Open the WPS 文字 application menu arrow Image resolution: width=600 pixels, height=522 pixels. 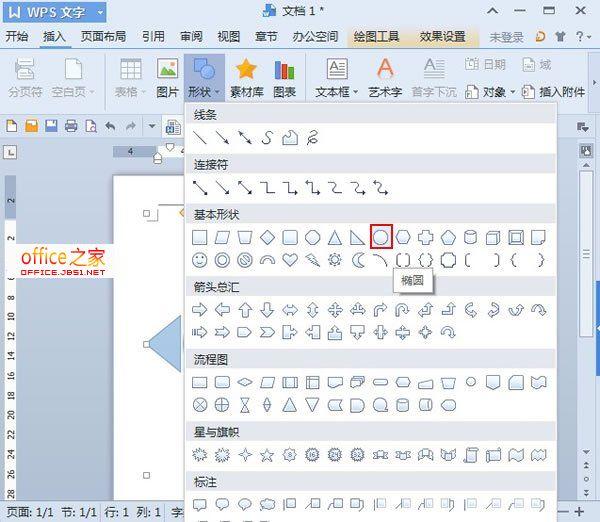click(100, 12)
